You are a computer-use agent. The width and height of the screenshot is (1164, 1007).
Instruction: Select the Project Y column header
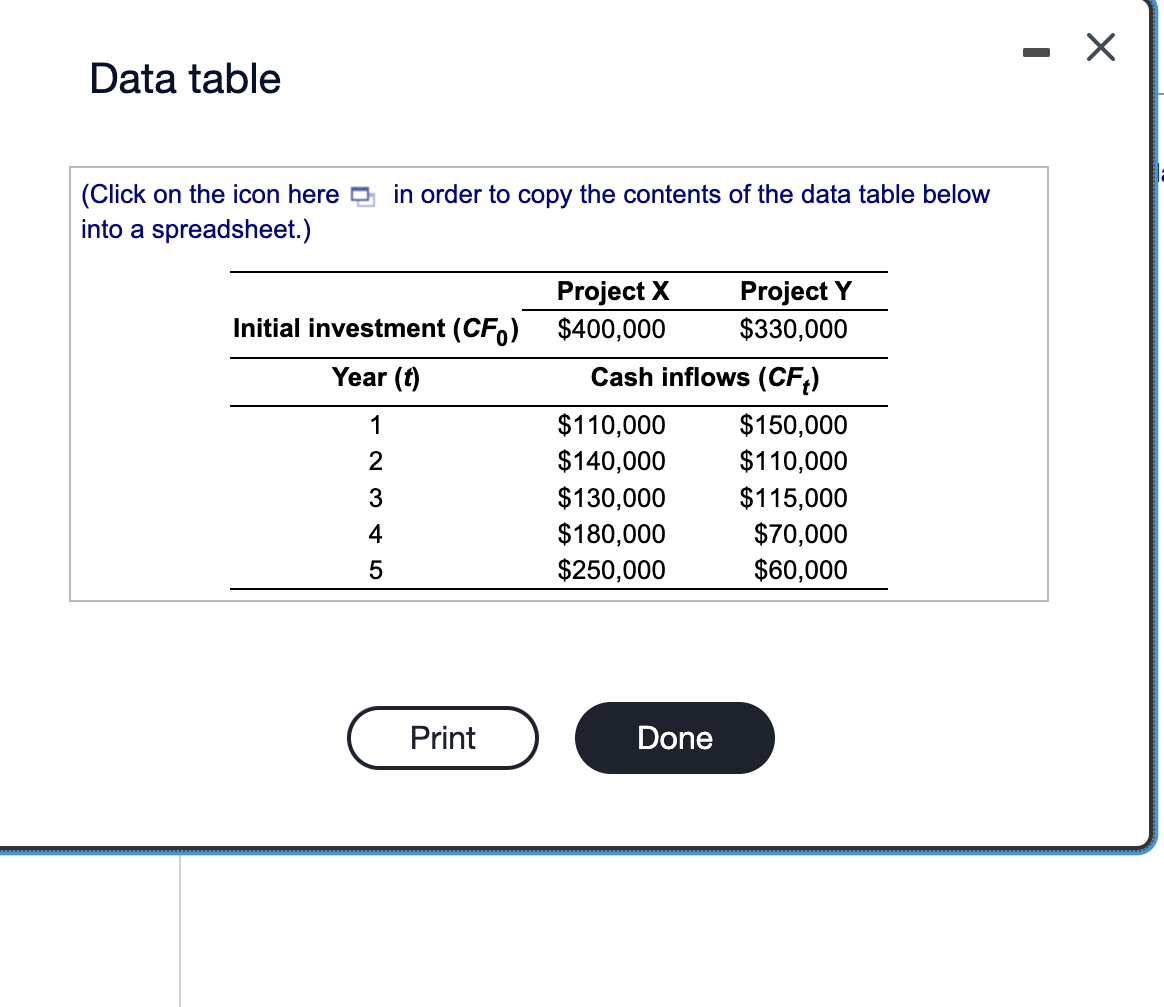[796, 291]
